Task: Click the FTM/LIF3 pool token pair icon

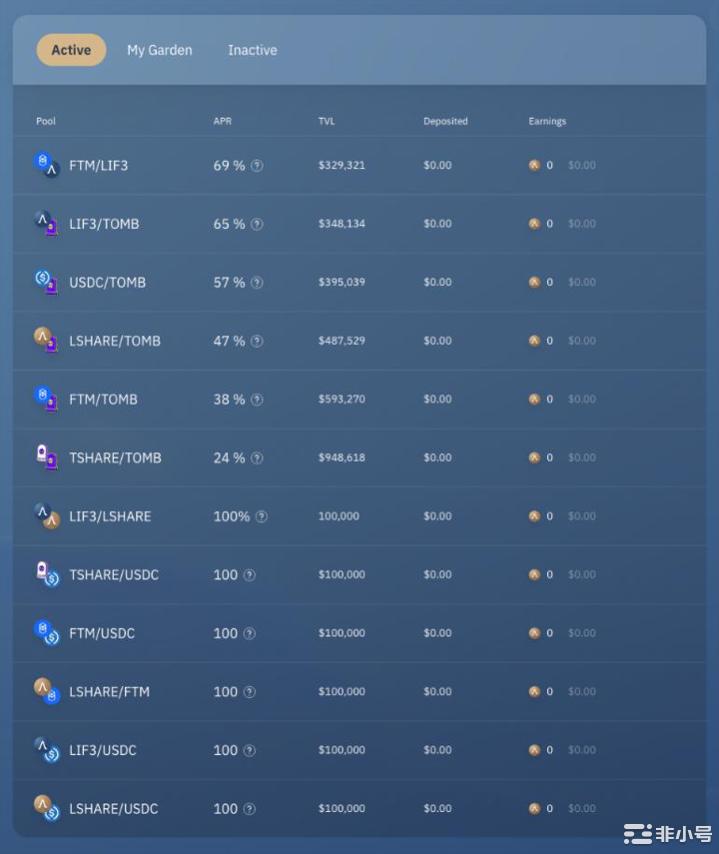Action: [x=46, y=165]
